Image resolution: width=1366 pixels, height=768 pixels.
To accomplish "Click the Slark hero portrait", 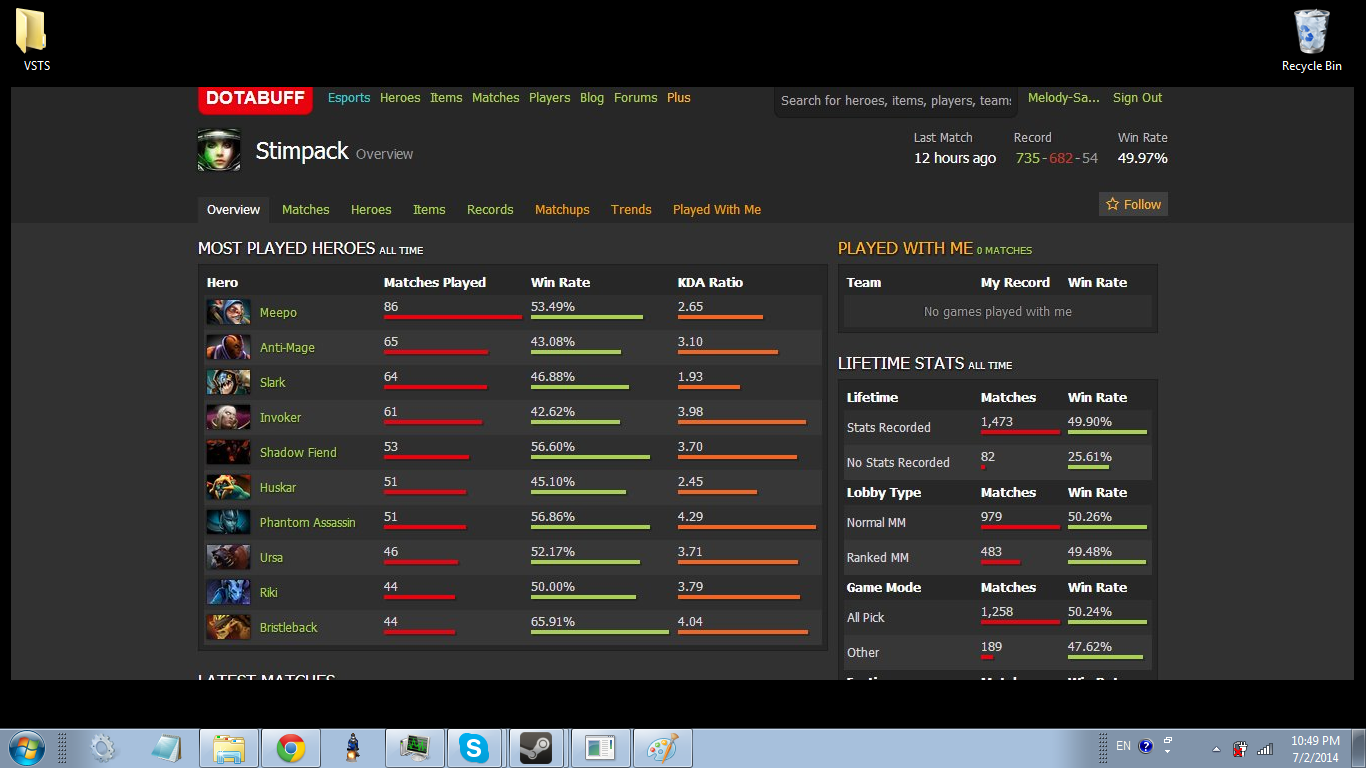I will tap(229, 382).
